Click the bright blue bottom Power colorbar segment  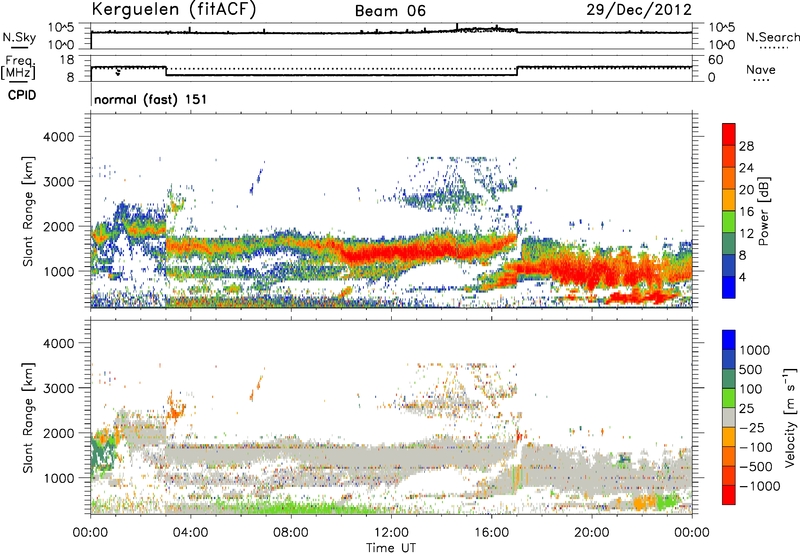pyautogui.click(x=729, y=287)
